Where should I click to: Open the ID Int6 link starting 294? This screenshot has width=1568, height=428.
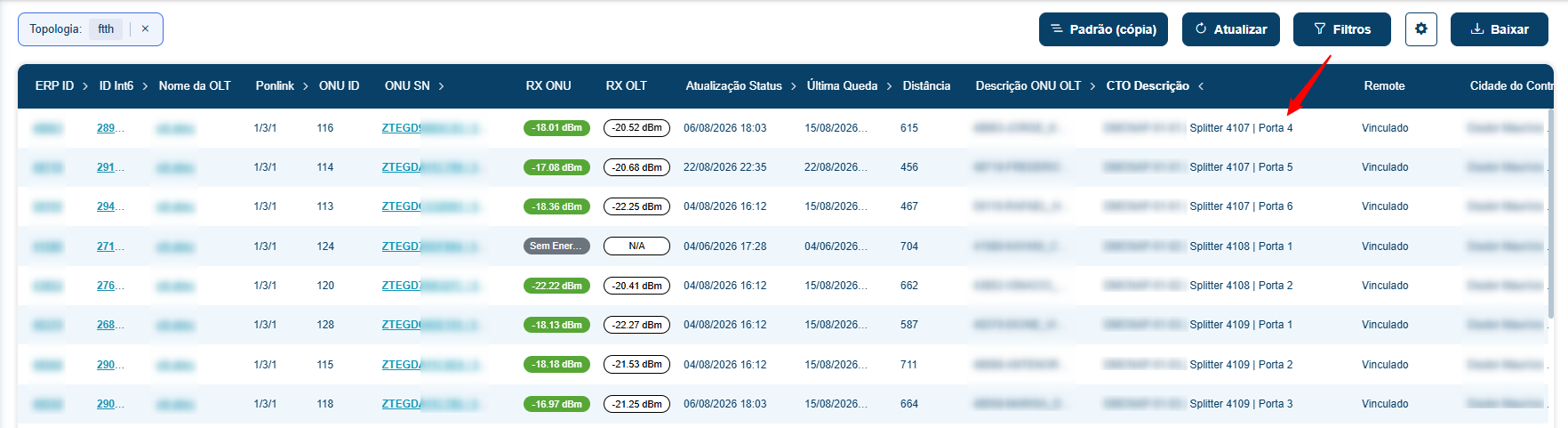[110, 206]
